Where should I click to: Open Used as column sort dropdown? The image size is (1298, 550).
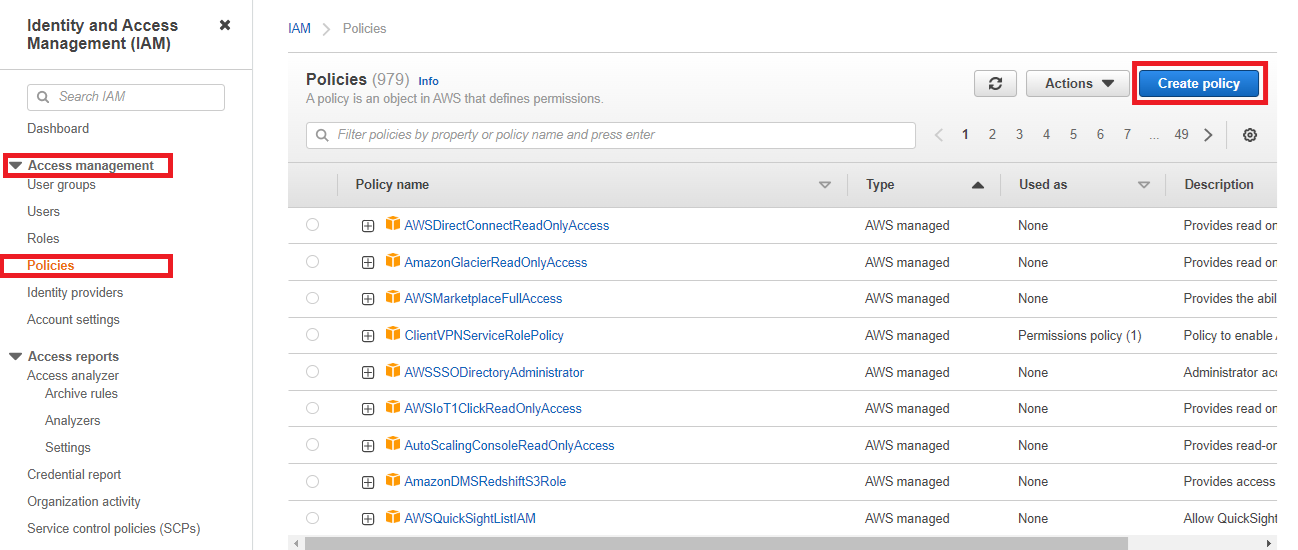point(1144,185)
